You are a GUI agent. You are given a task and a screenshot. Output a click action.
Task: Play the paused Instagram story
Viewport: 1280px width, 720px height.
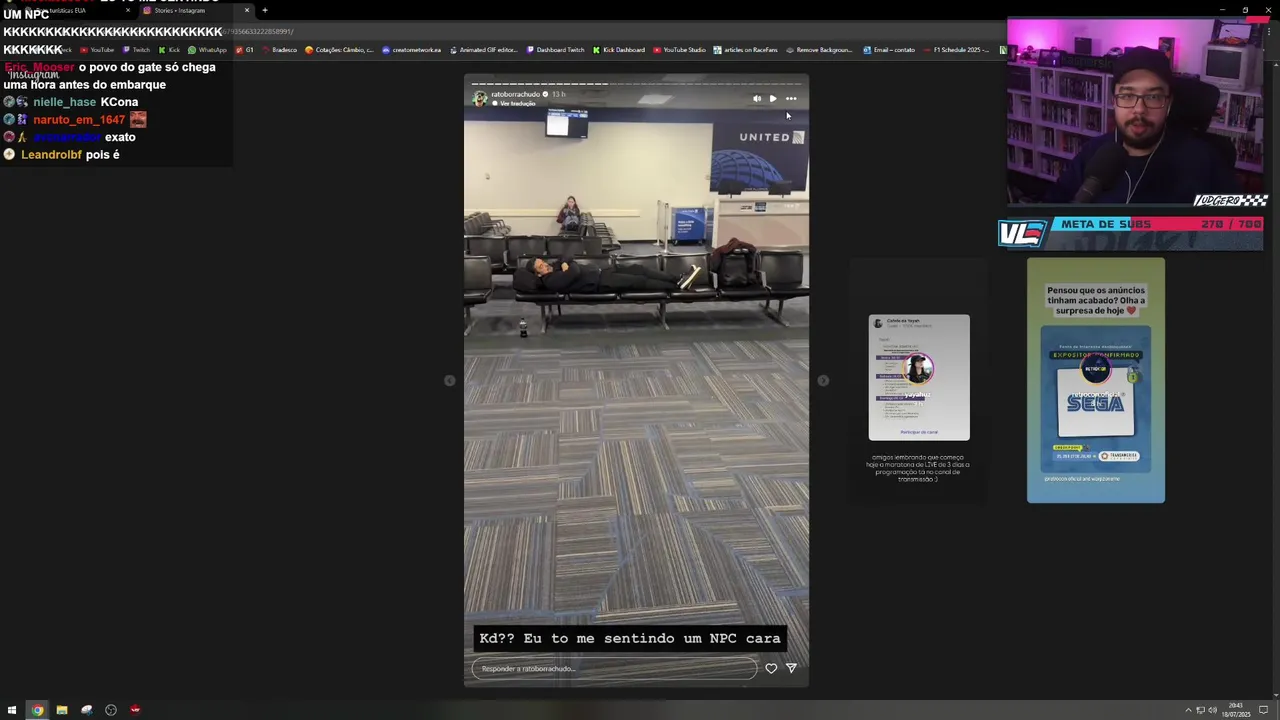(x=773, y=98)
